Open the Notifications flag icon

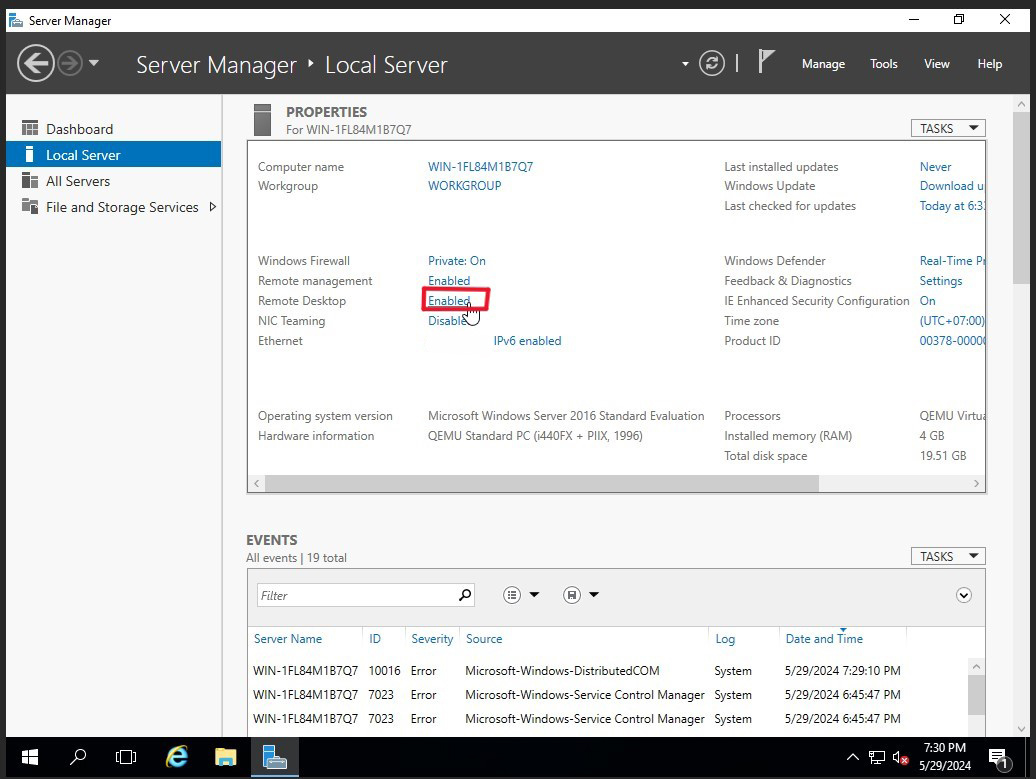(767, 60)
